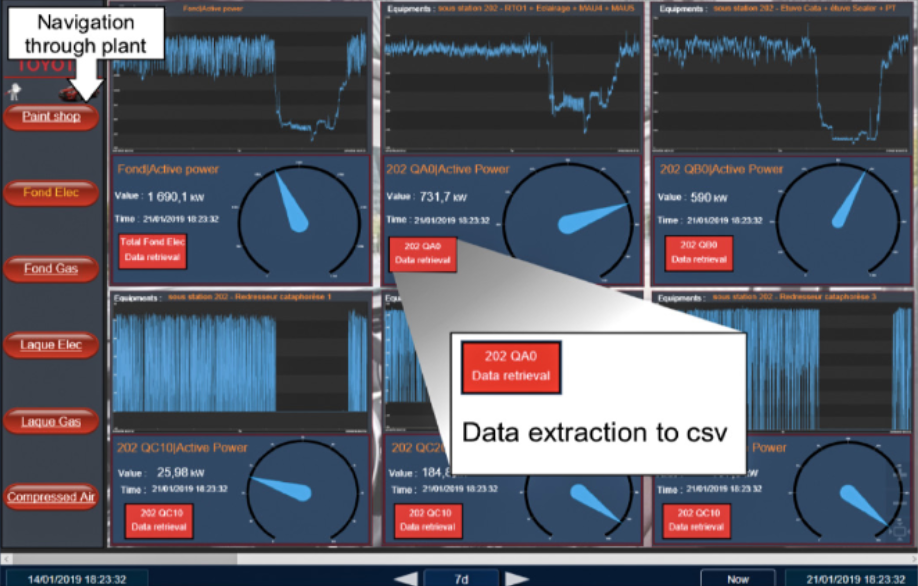Viewport: 918px width, 586px height.
Task: Jump to current time with Now button
Action: (x=738, y=579)
